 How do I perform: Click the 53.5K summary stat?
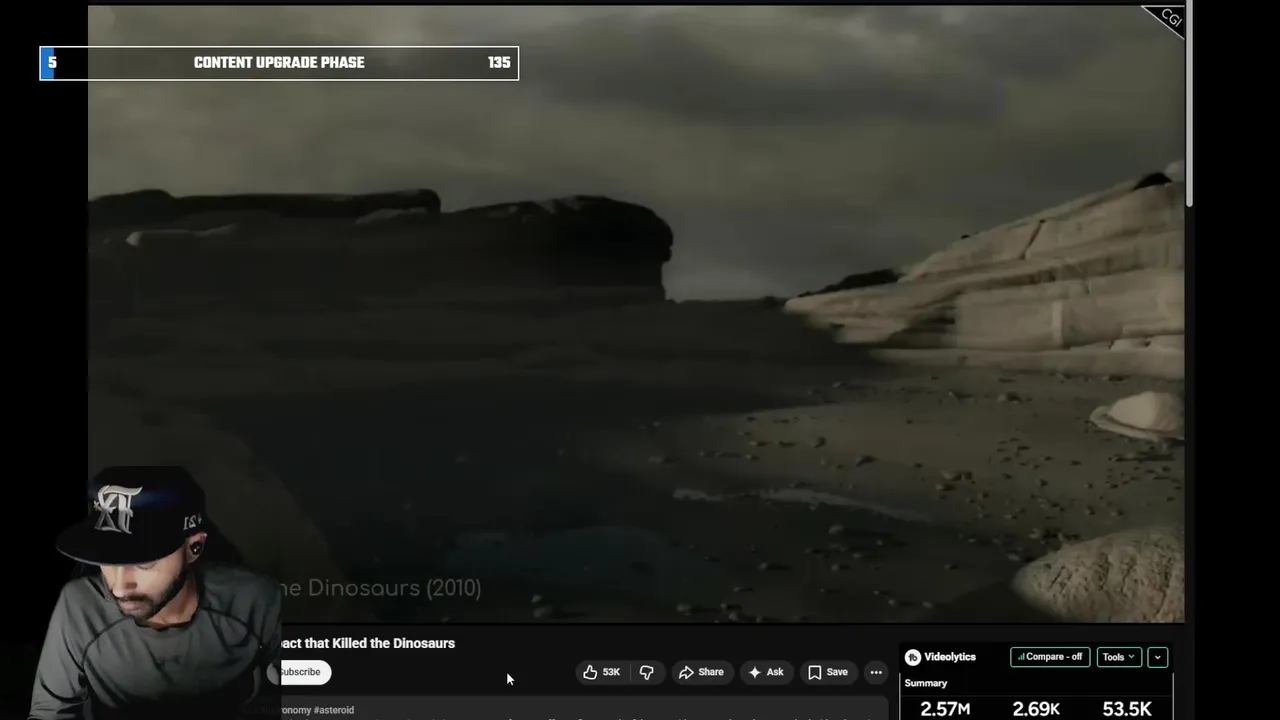click(x=1127, y=709)
